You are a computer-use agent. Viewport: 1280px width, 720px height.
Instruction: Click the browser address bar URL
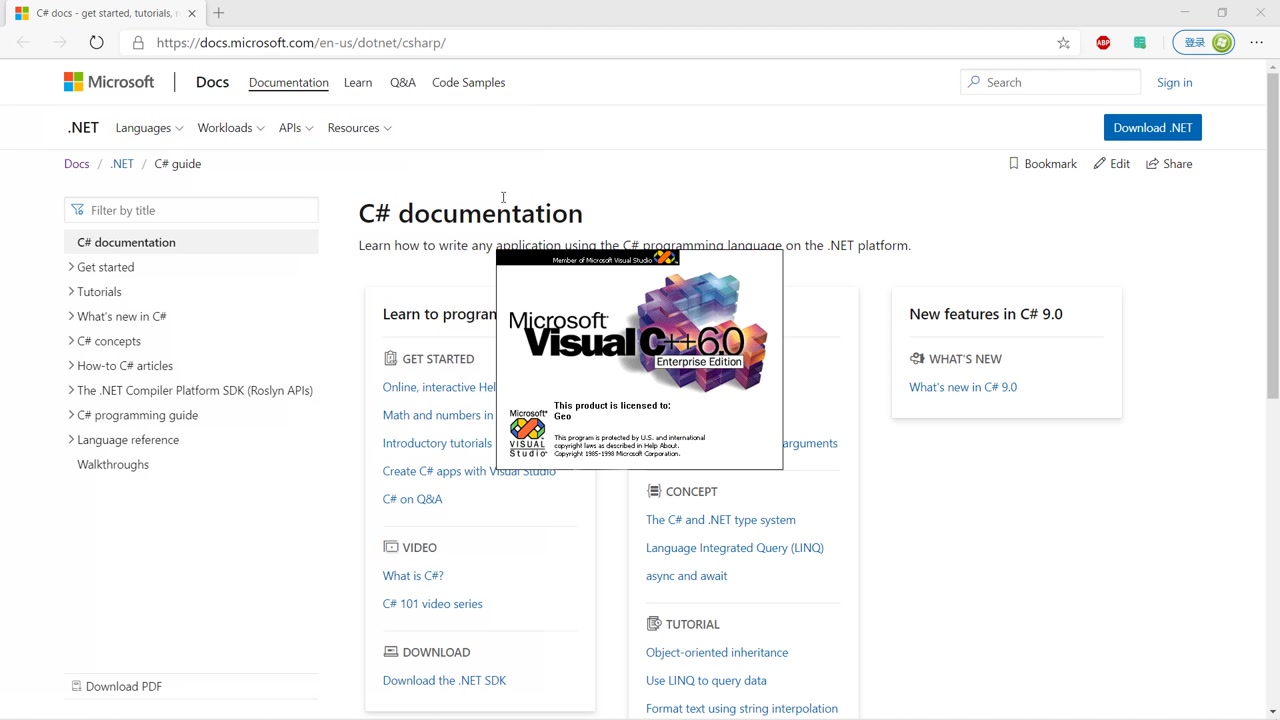coord(301,43)
